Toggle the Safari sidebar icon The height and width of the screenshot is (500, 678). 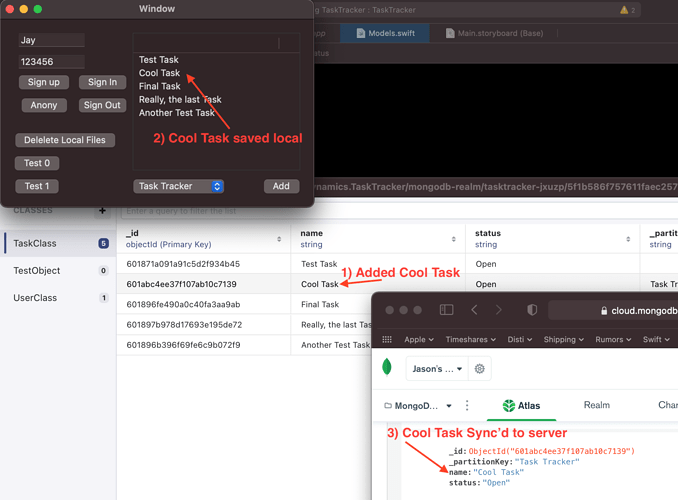[x=447, y=310]
